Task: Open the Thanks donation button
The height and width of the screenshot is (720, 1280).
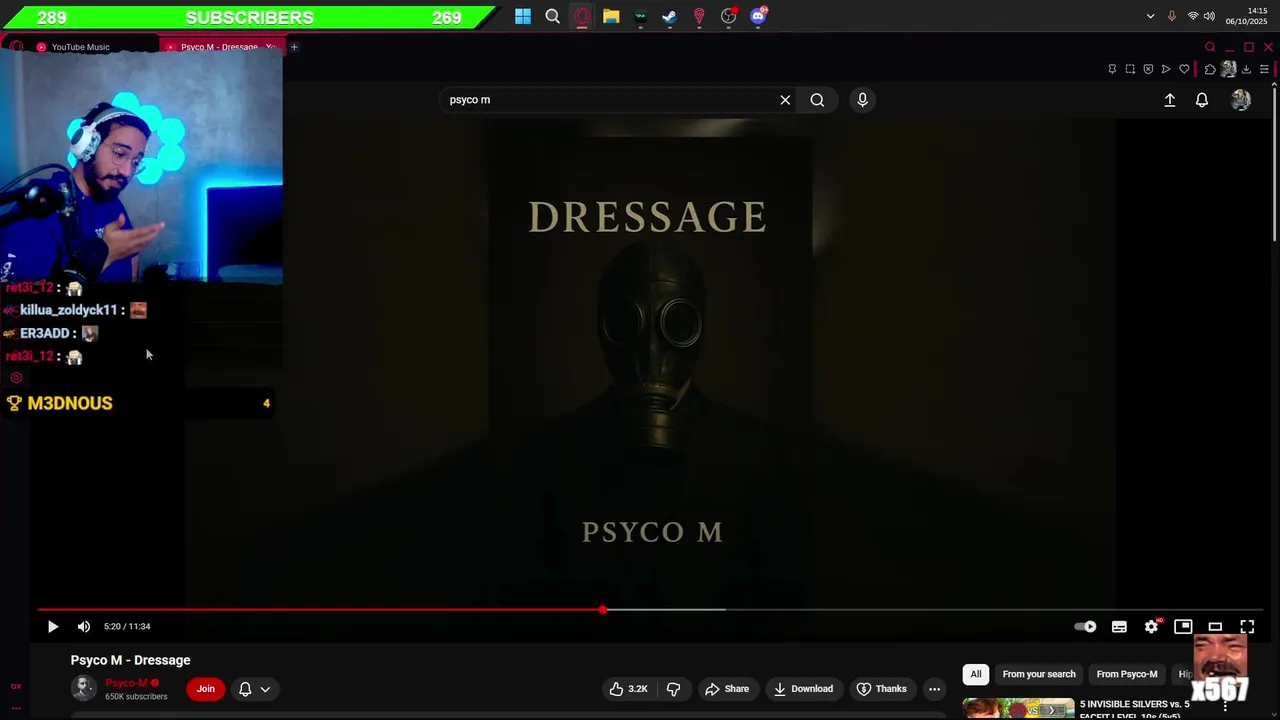Action: (882, 688)
